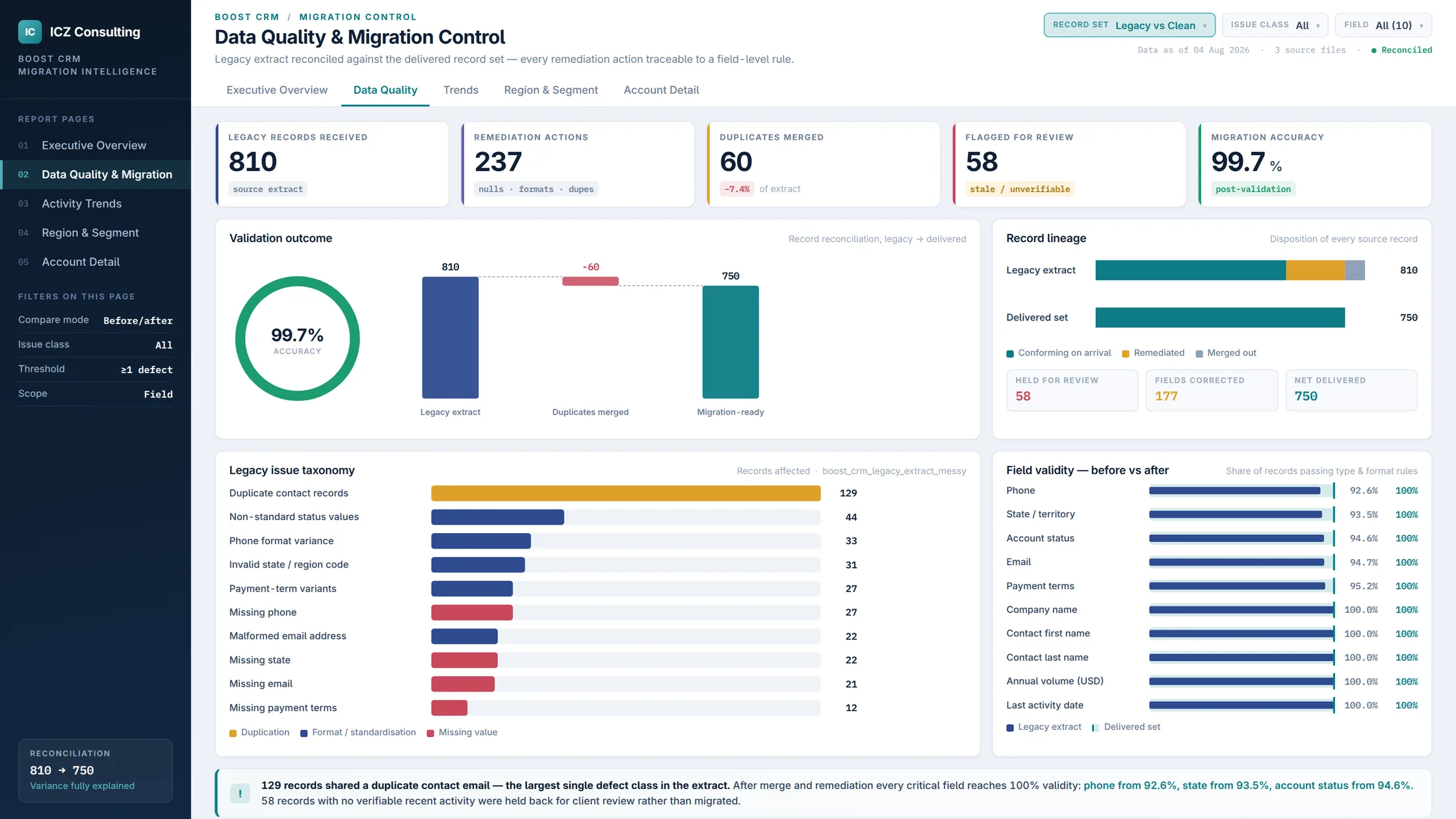
Task: Click Conforming on arrival legend swatch
Action: pos(1010,354)
